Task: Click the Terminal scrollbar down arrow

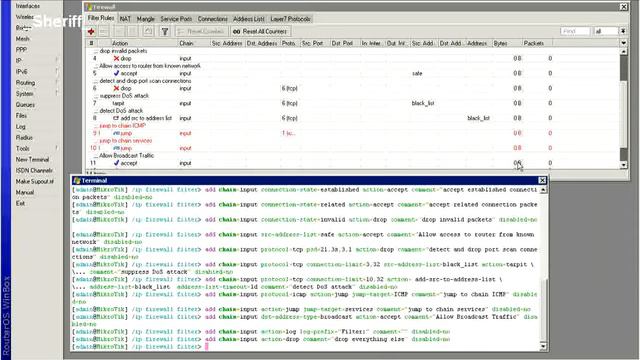Action: 543,347
